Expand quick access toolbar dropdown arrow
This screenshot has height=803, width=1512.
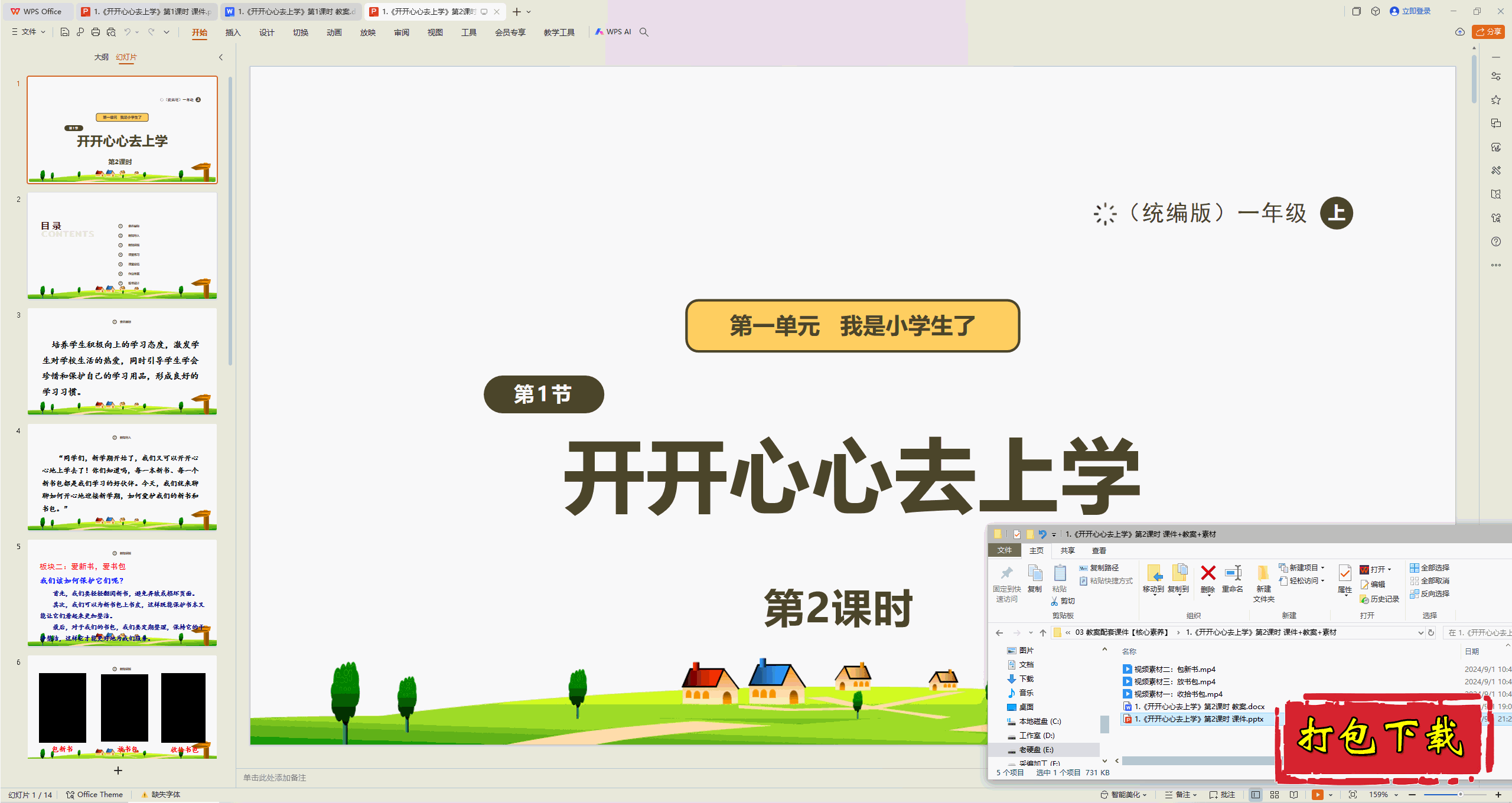(x=167, y=32)
